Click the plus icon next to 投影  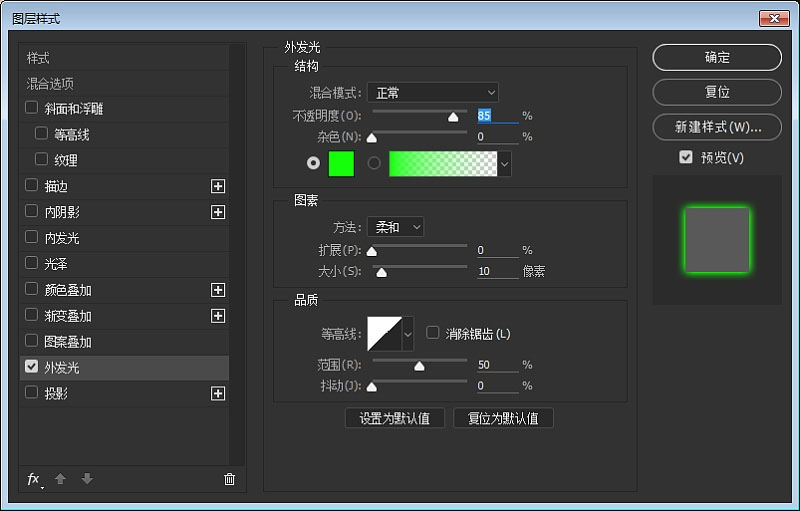[218, 394]
